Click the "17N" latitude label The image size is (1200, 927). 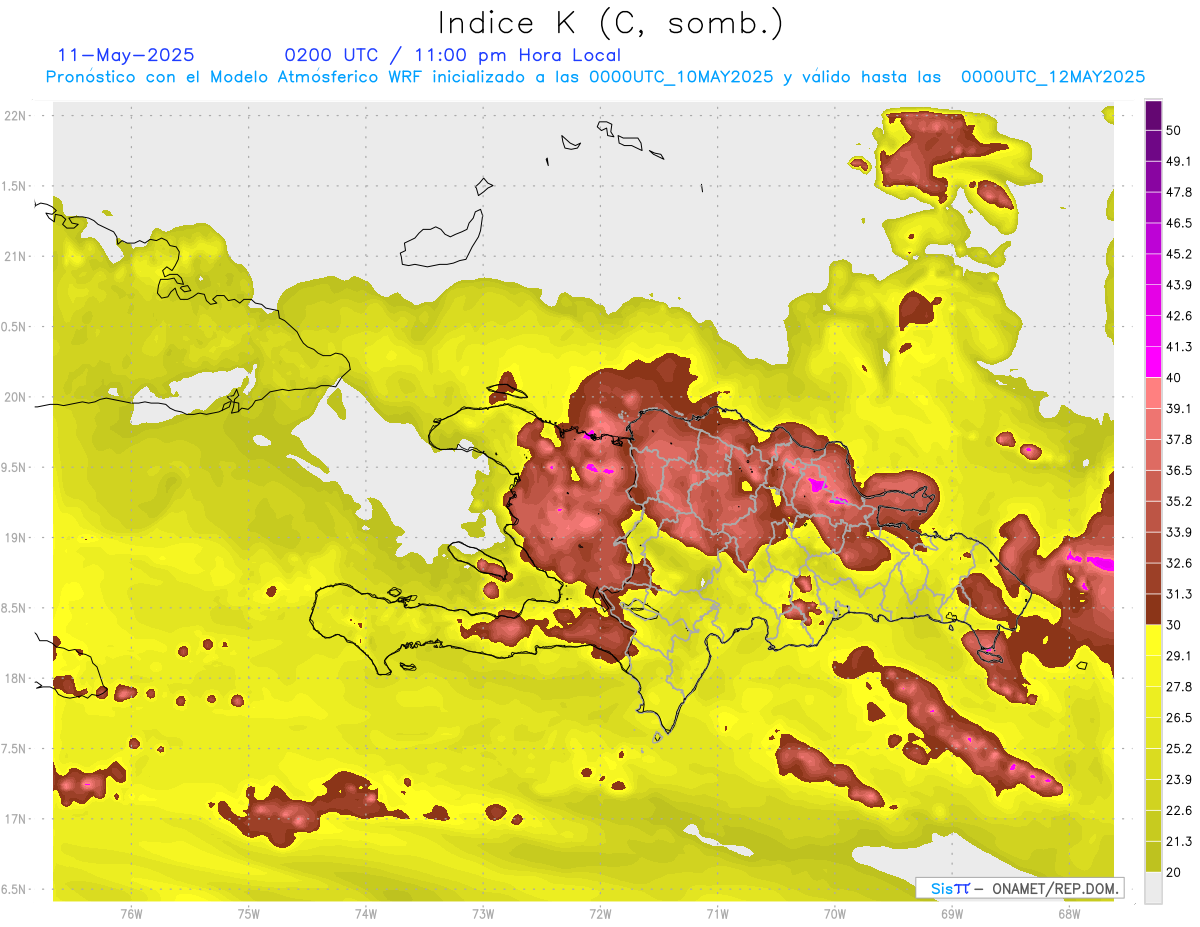(17, 819)
